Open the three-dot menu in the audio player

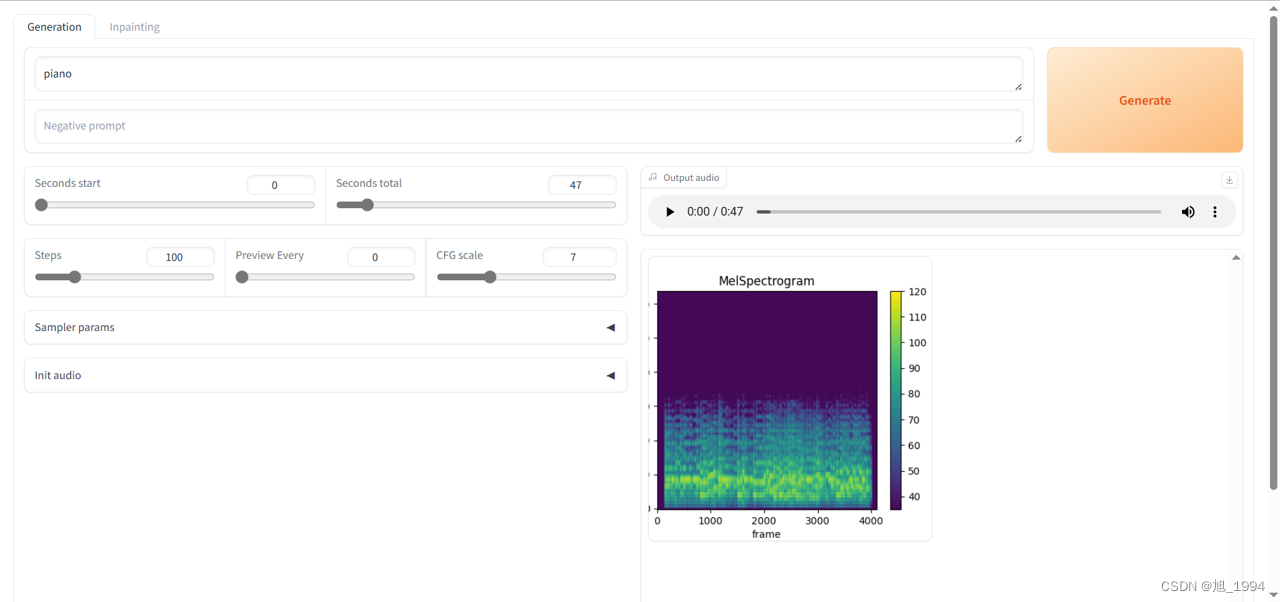[x=1215, y=211]
